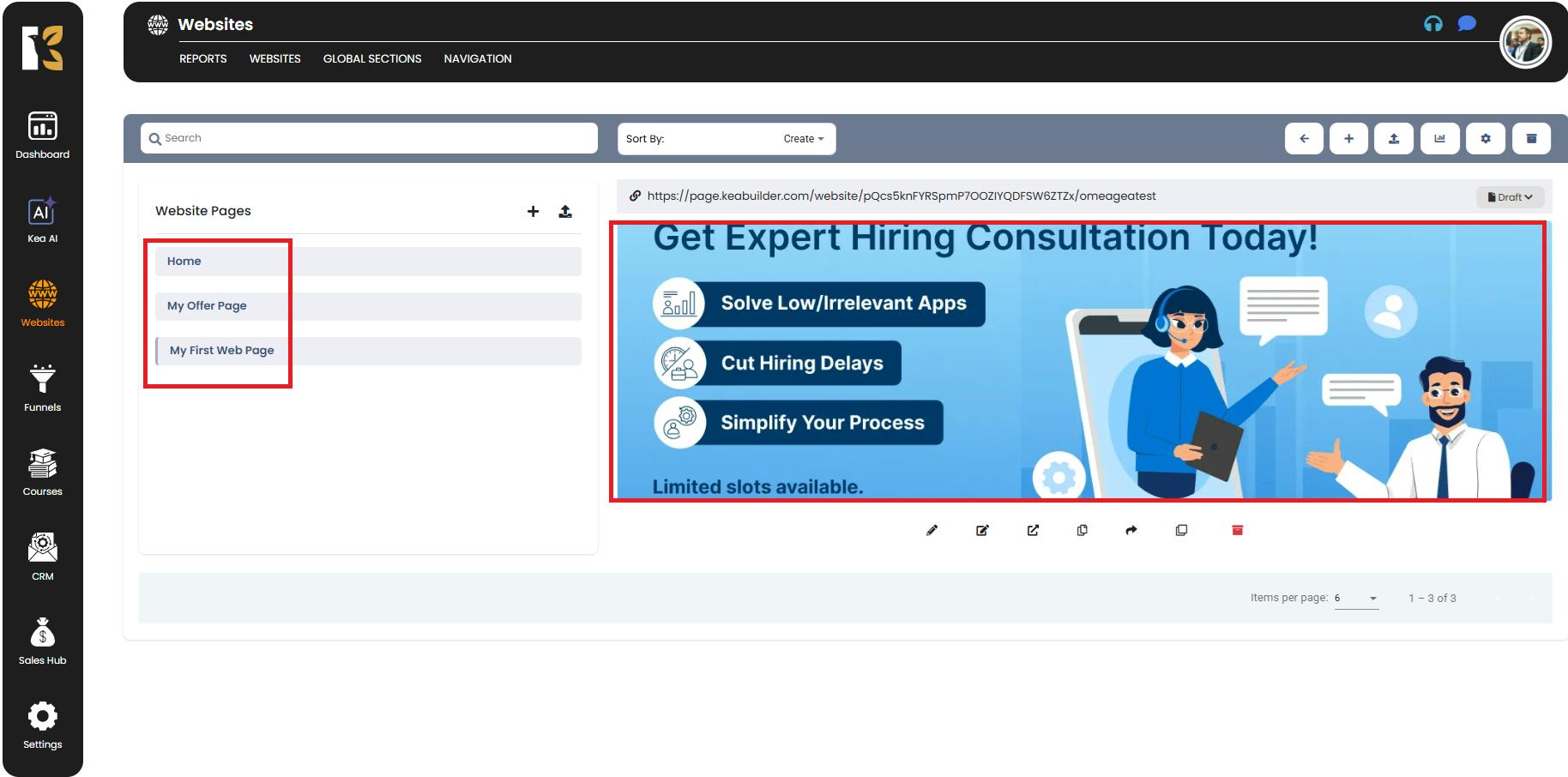Click the gear settings button in toolbar
The image size is (1568, 777).
[x=1486, y=139]
